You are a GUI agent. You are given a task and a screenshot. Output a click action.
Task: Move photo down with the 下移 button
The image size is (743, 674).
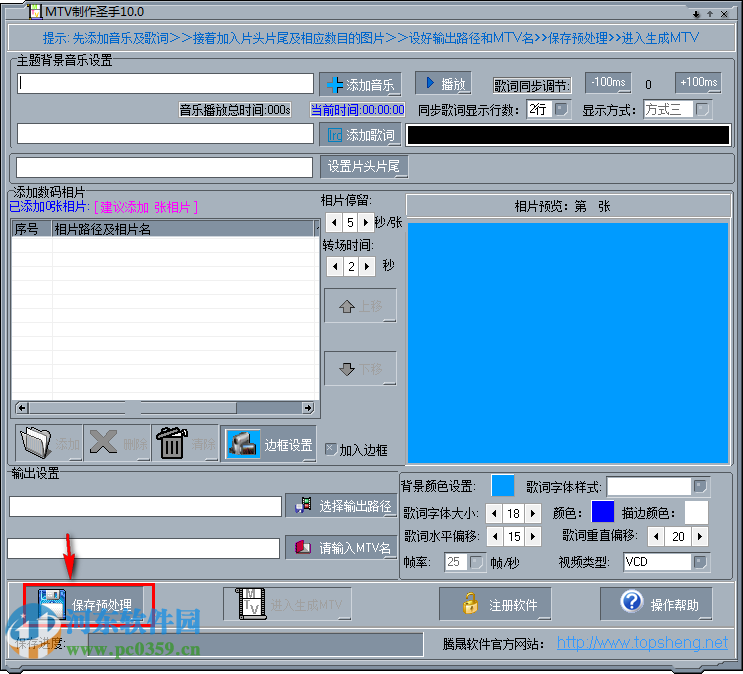click(360, 369)
